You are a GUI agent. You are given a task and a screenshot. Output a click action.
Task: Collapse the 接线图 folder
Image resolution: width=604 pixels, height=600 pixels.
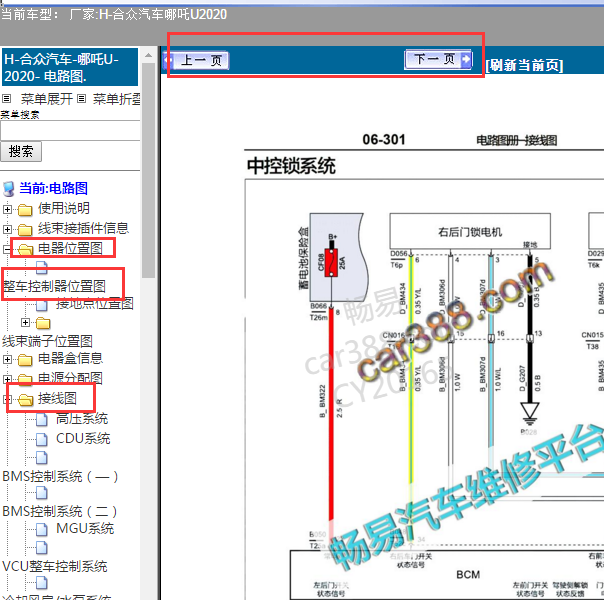click(7, 399)
